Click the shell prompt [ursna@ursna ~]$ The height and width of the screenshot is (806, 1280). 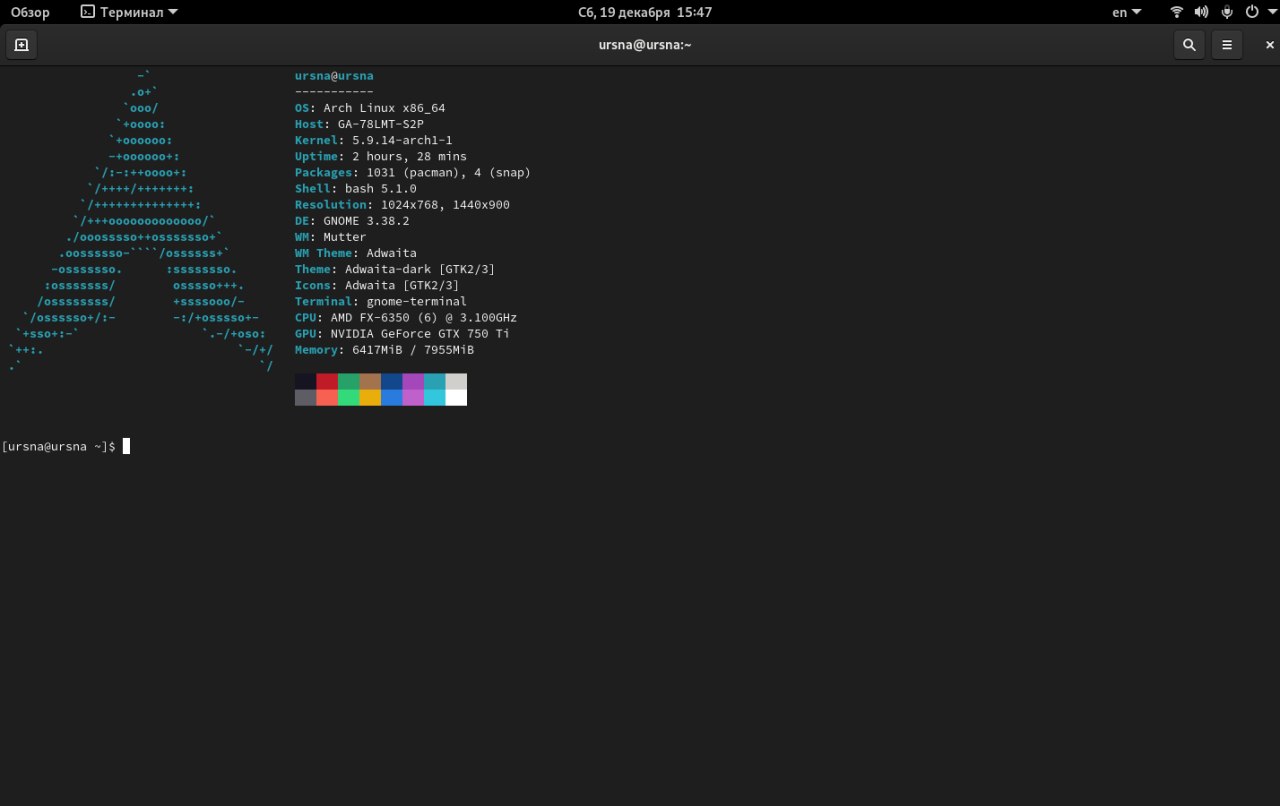pyautogui.click(x=59, y=446)
